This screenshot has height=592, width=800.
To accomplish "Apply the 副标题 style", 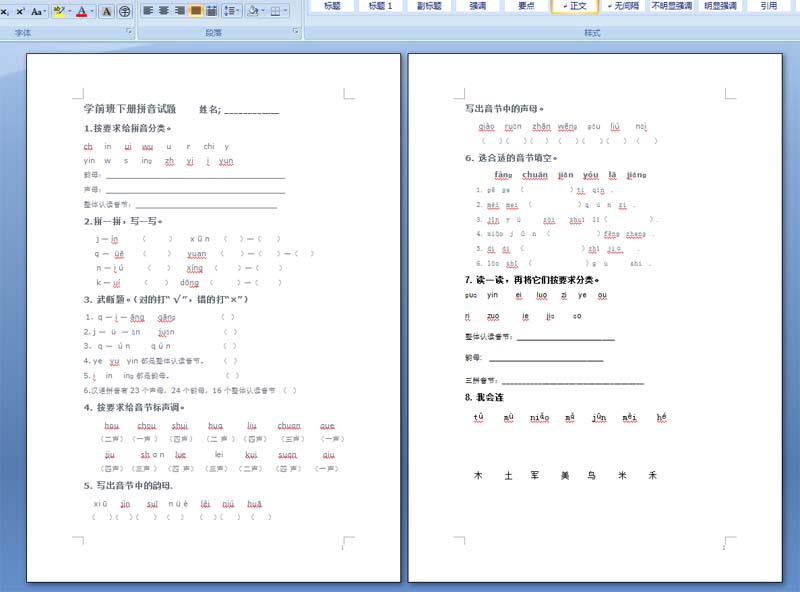I will pos(429,6).
